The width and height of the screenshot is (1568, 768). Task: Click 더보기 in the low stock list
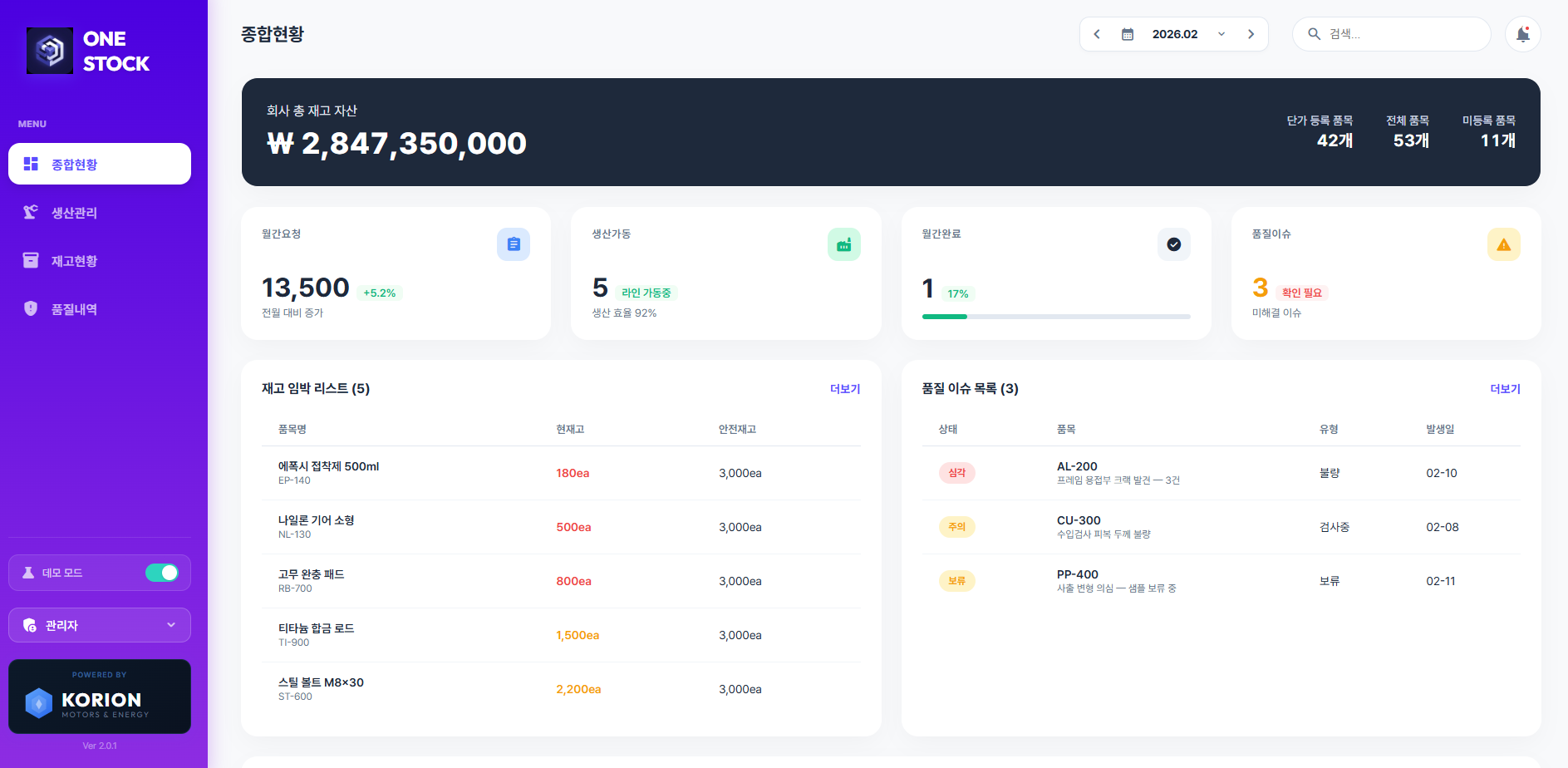(x=844, y=389)
